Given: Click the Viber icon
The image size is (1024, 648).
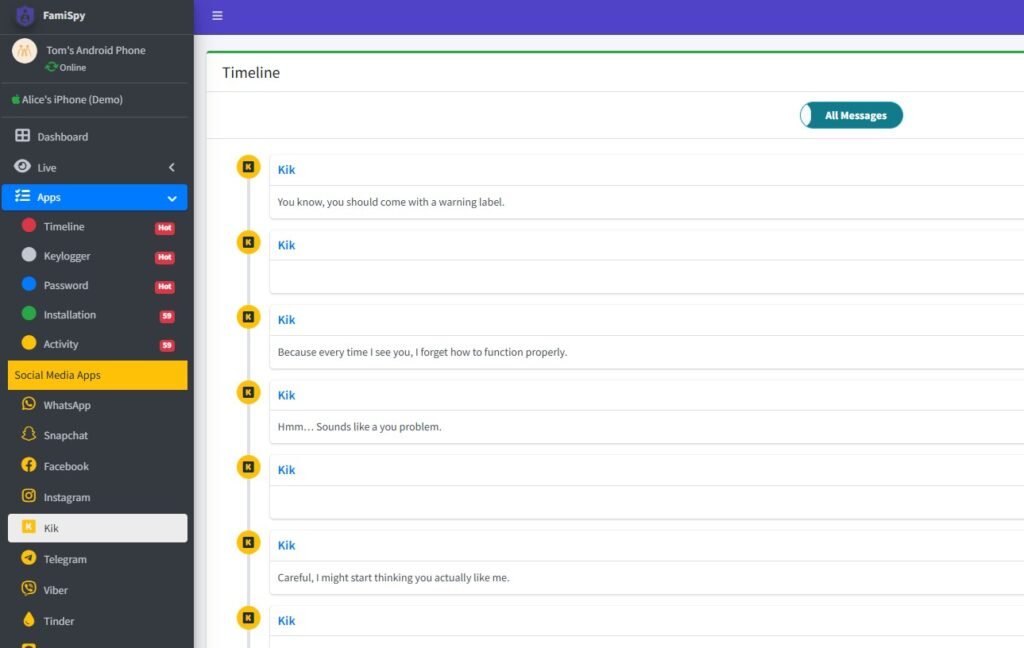Looking at the screenshot, I should coord(29,588).
